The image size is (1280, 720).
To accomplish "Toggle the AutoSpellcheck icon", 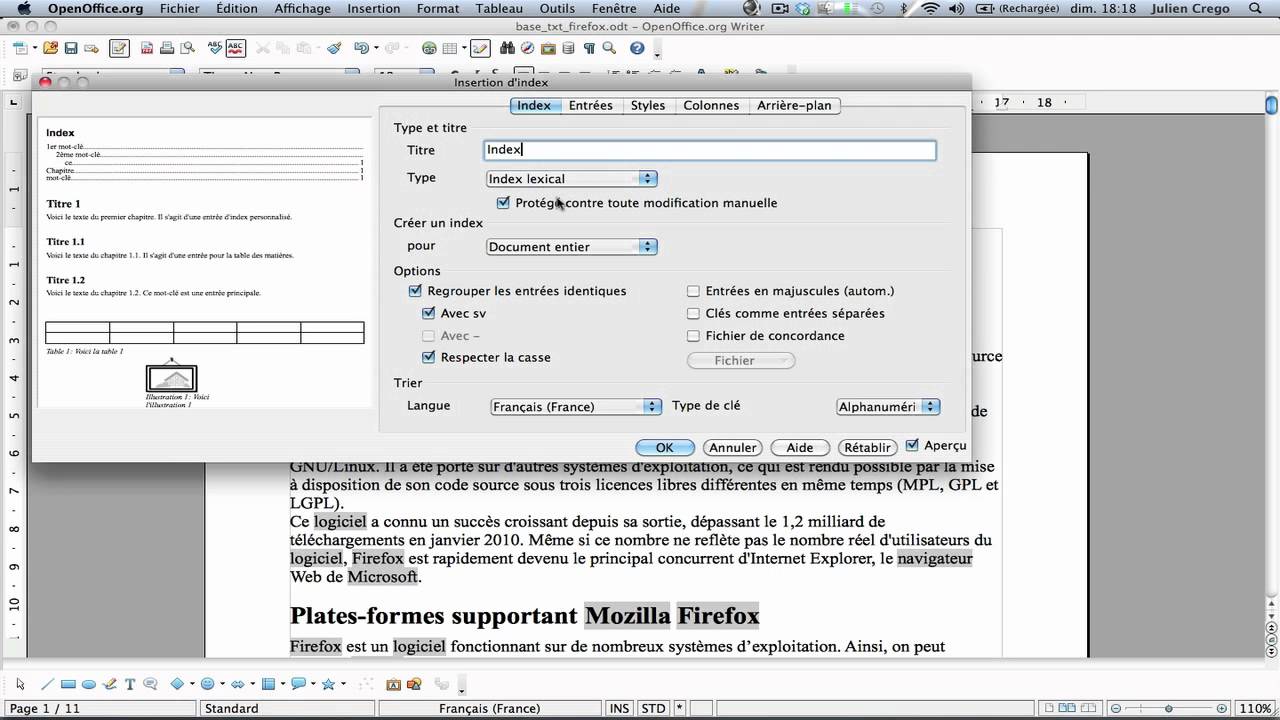I will tap(236, 48).
